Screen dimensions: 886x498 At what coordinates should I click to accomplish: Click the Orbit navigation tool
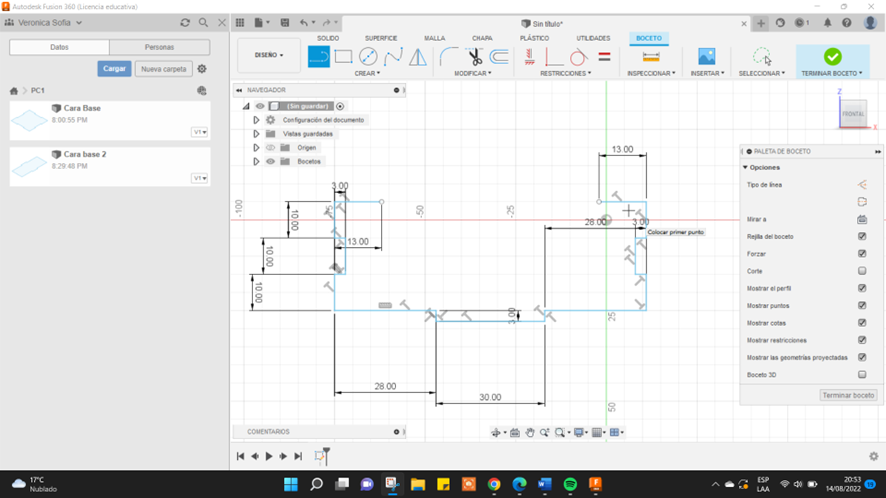pyautogui.click(x=496, y=432)
